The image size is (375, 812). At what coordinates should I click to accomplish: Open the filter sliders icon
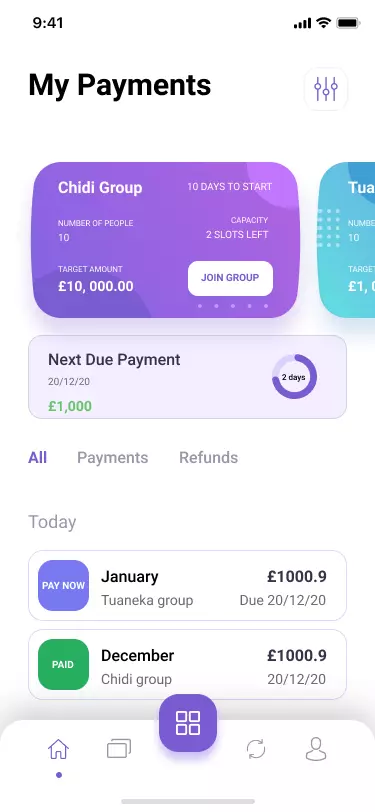click(x=326, y=89)
